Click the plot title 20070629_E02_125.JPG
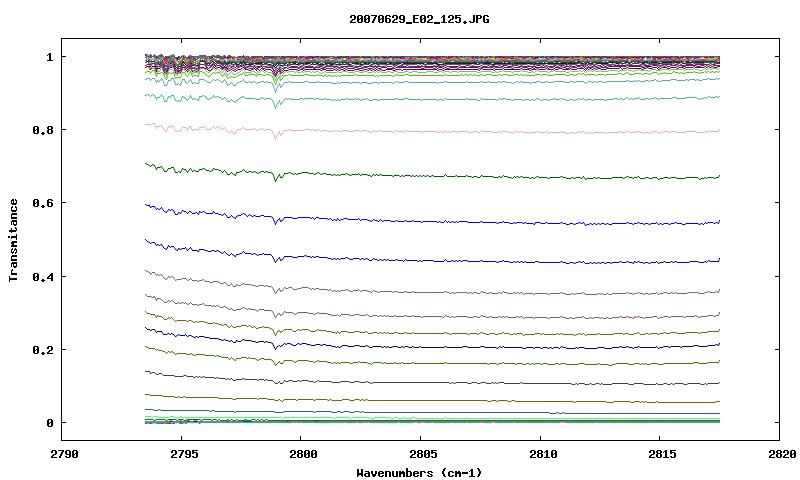800x480 pixels. tap(419, 19)
